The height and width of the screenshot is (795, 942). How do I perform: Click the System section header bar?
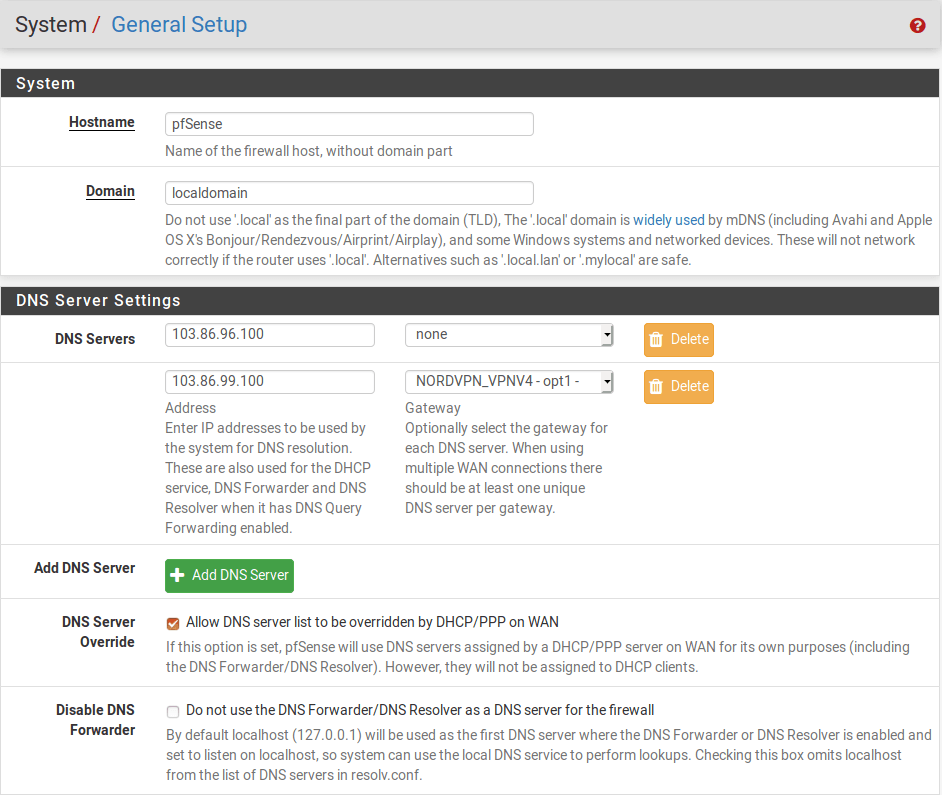coord(470,83)
